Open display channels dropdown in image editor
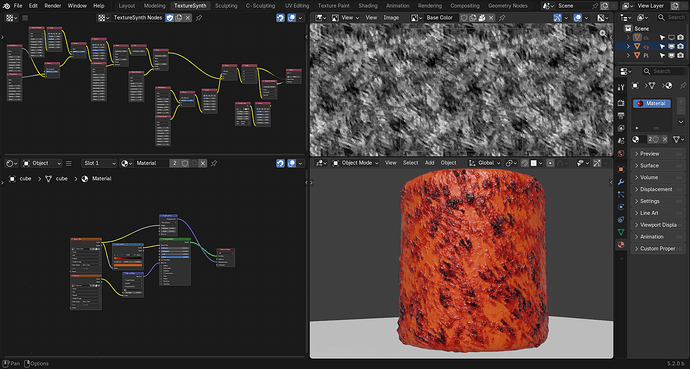690x369 pixels. (x=602, y=18)
